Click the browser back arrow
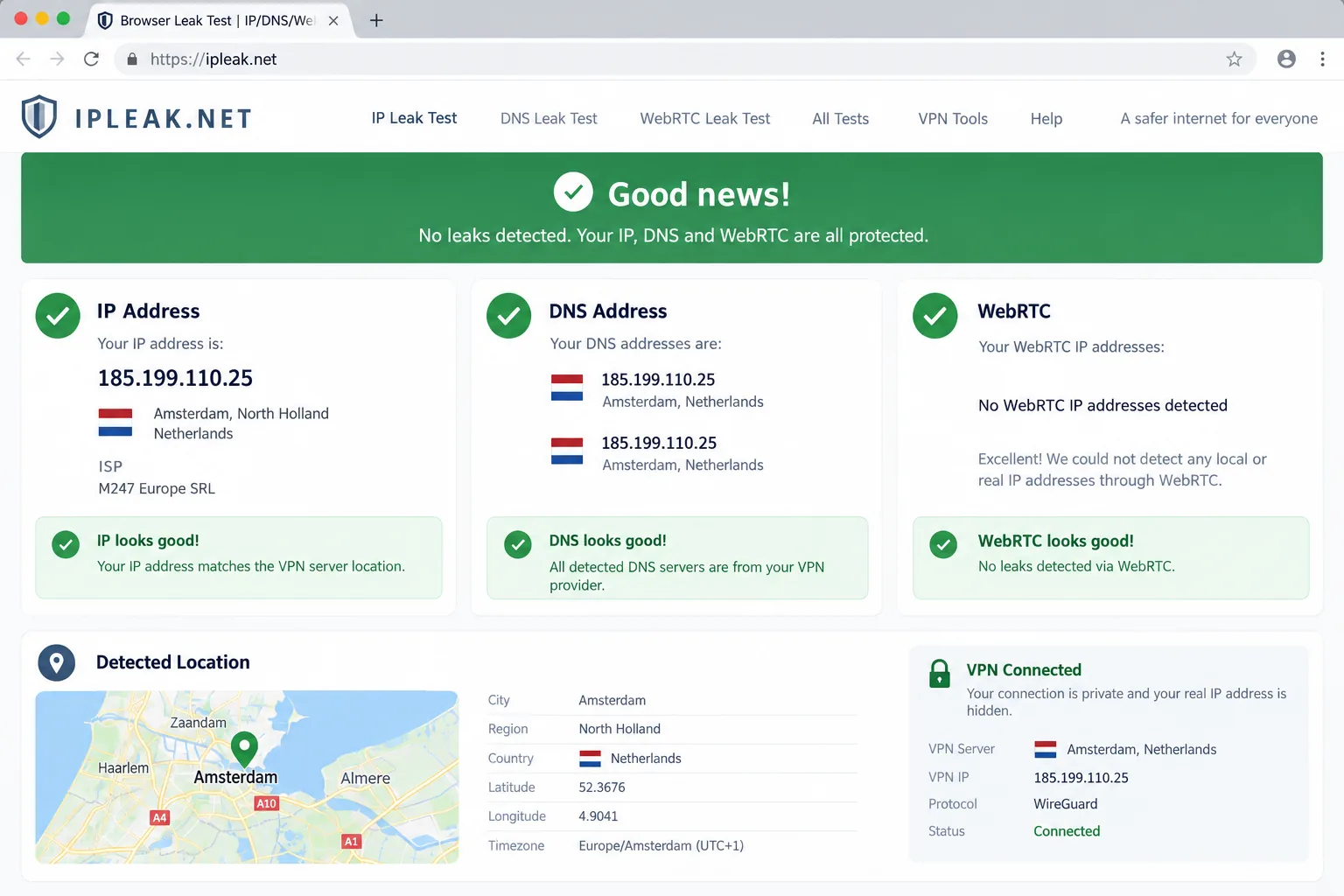 pos(24,59)
